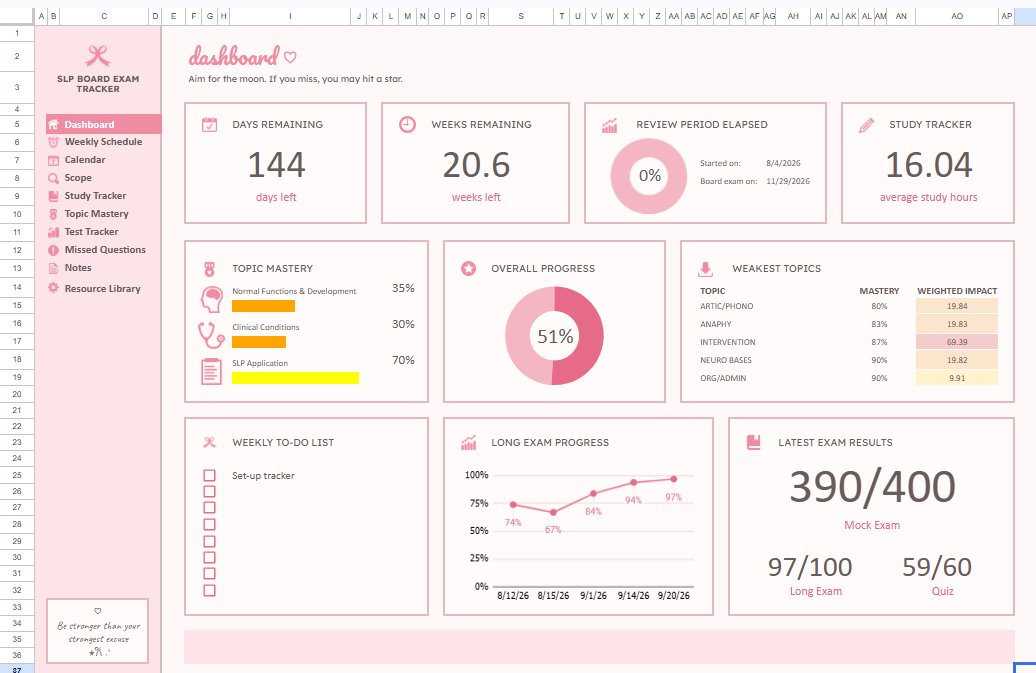The height and width of the screenshot is (673, 1036).
Task: Click the 390/400 mock exam score
Action: tap(872, 487)
